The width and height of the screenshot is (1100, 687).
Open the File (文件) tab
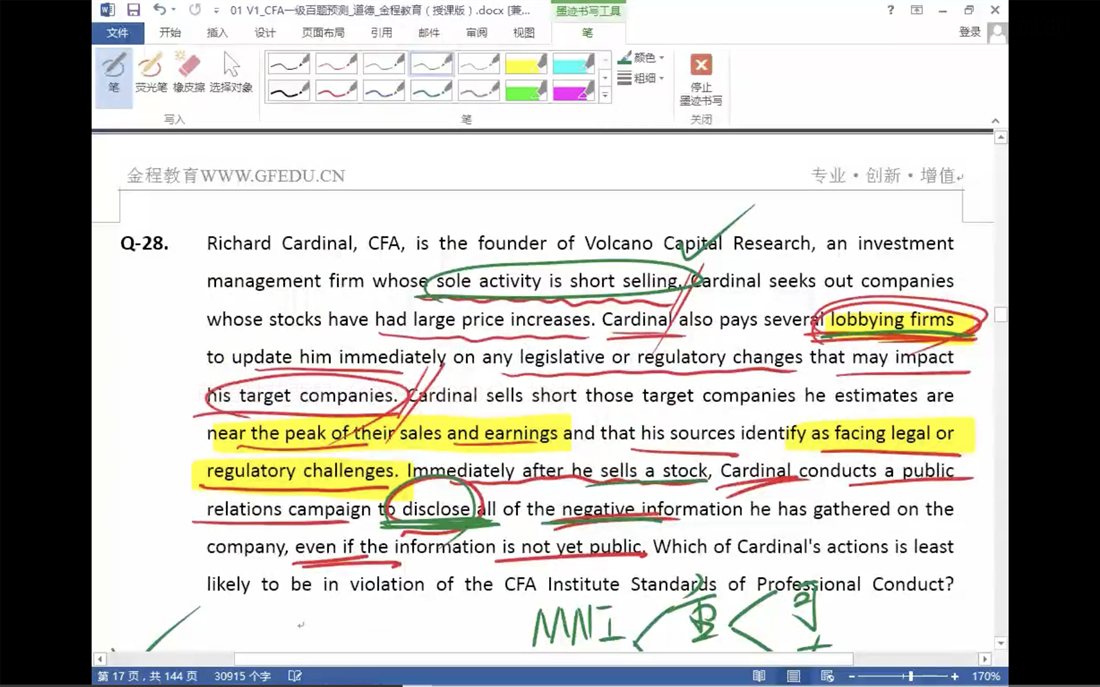117,33
